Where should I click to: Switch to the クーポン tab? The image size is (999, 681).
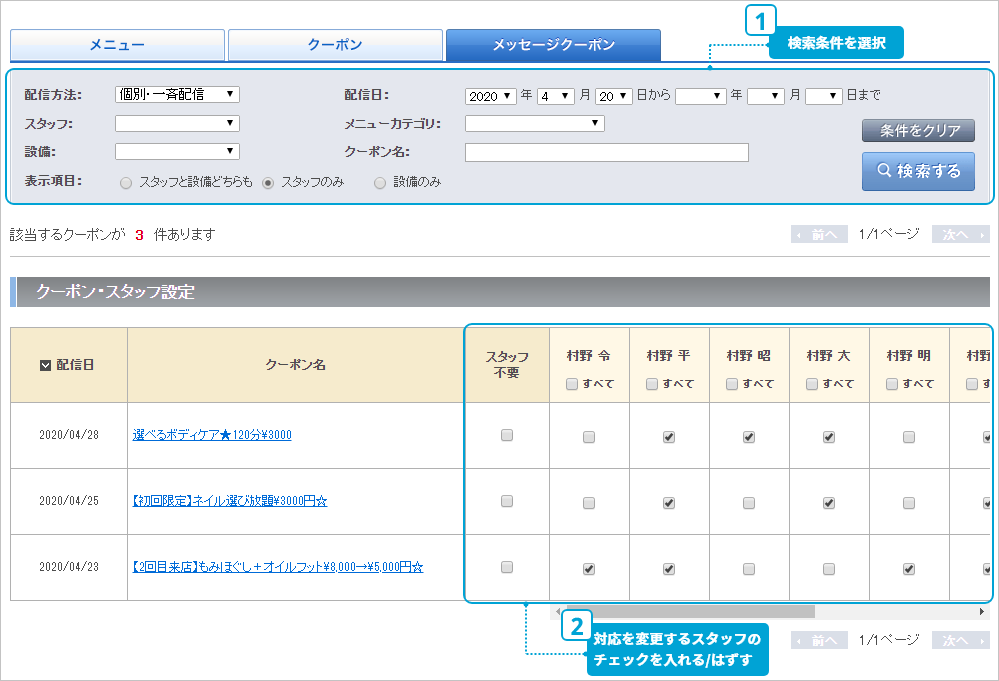click(335, 45)
